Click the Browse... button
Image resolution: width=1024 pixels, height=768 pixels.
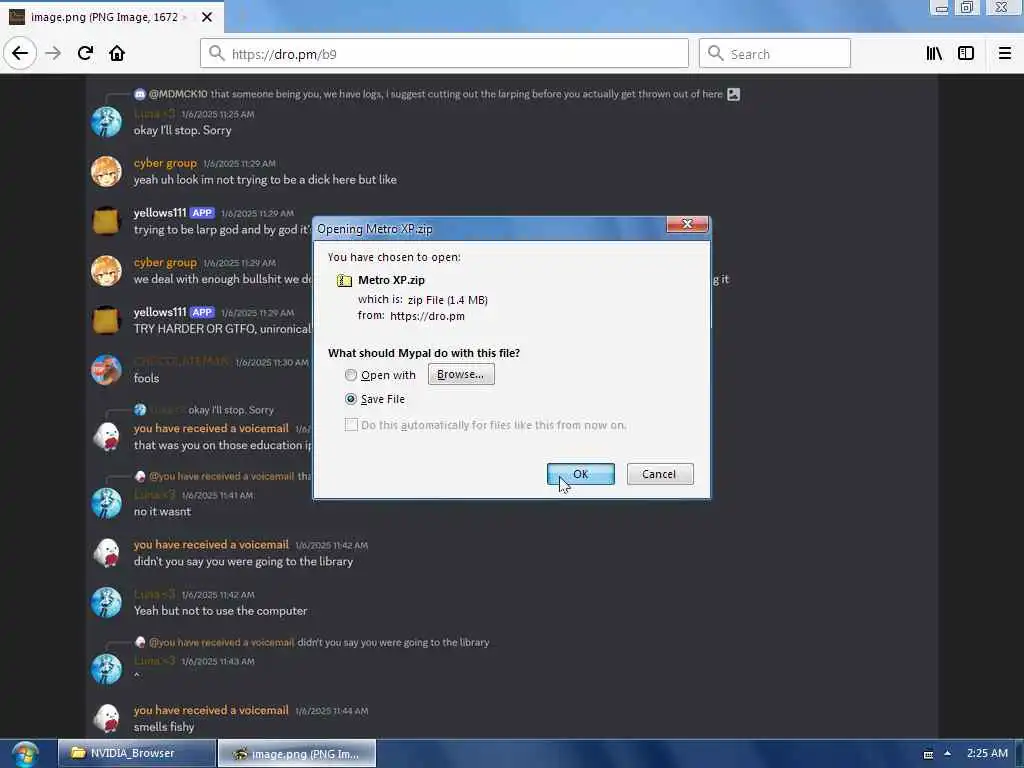click(x=461, y=374)
